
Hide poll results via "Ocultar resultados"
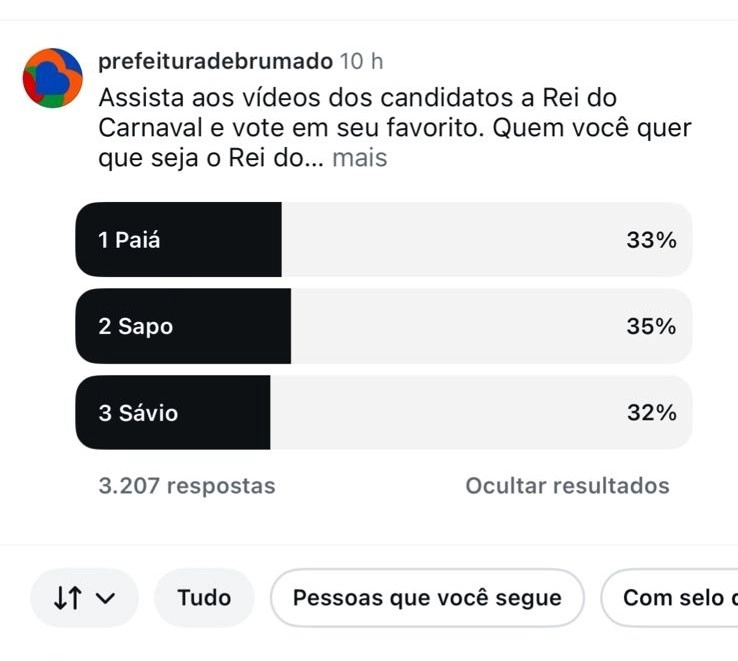point(567,486)
